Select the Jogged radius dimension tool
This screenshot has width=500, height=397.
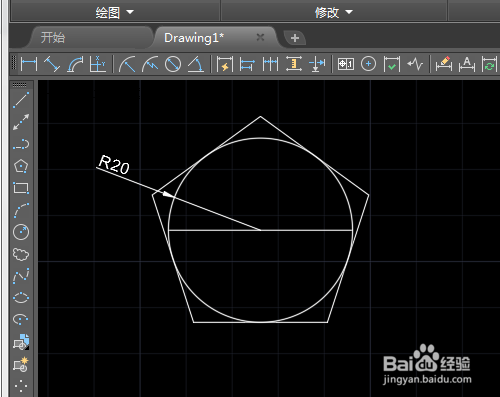[150, 64]
